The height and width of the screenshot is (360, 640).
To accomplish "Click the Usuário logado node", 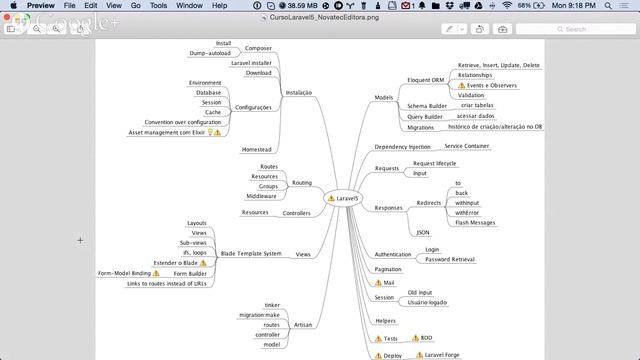I will coord(427,302).
